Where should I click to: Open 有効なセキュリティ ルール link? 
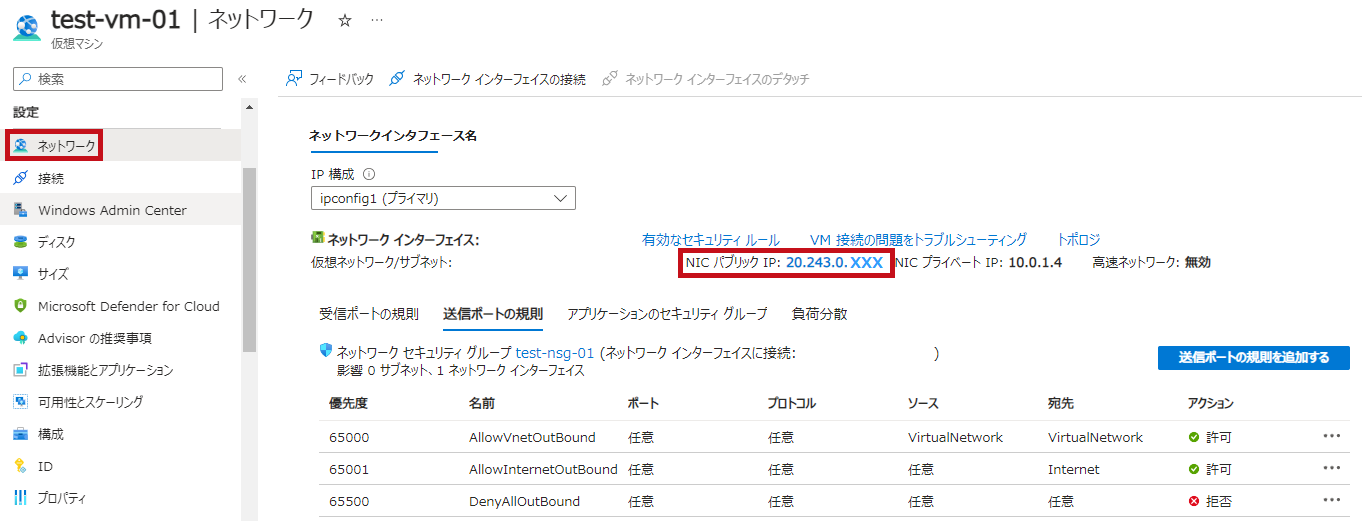[x=710, y=240]
